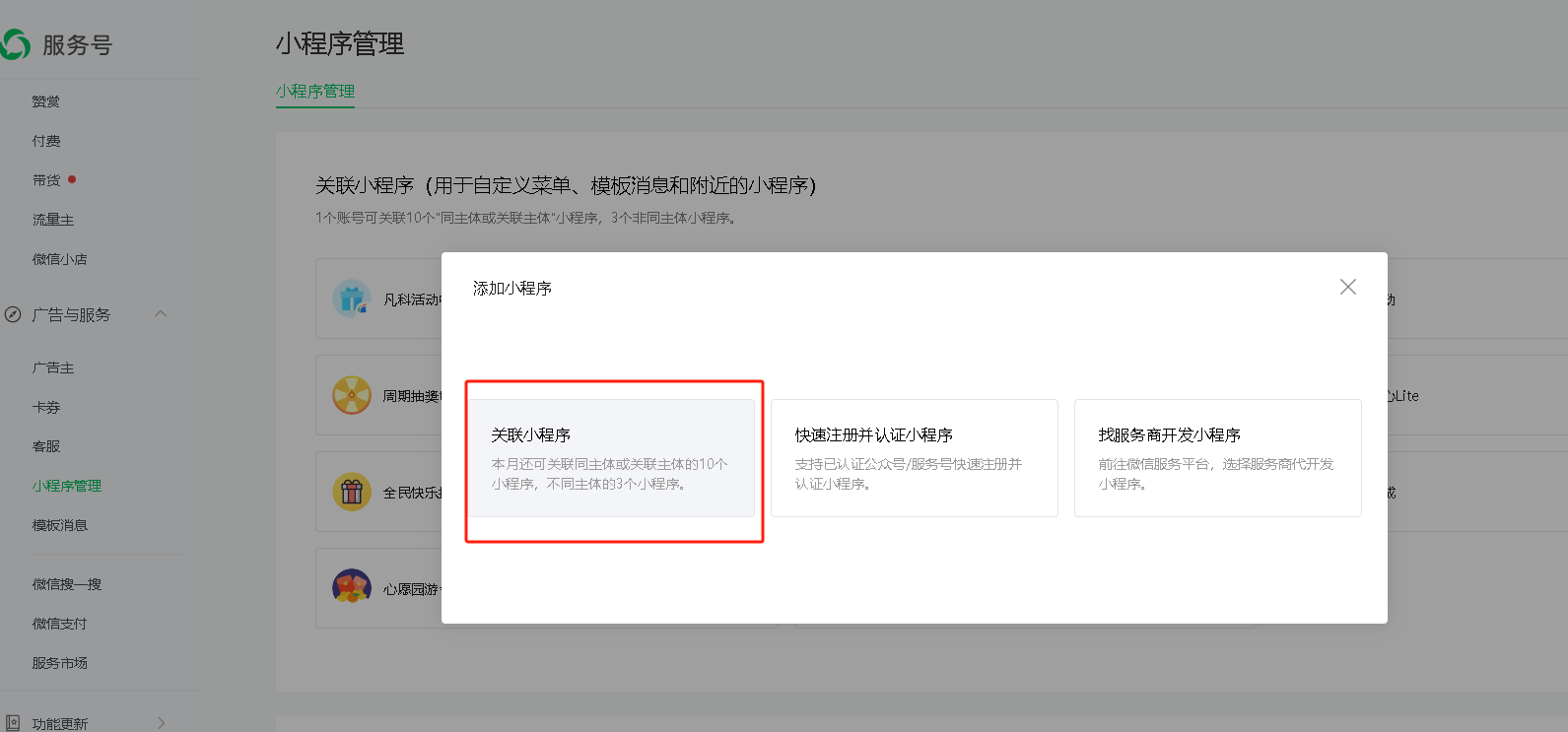The height and width of the screenshot is (732, 1568).
Task: Click the red dot next to 带货
Action: pyautogui.click(x=72, y=179)
